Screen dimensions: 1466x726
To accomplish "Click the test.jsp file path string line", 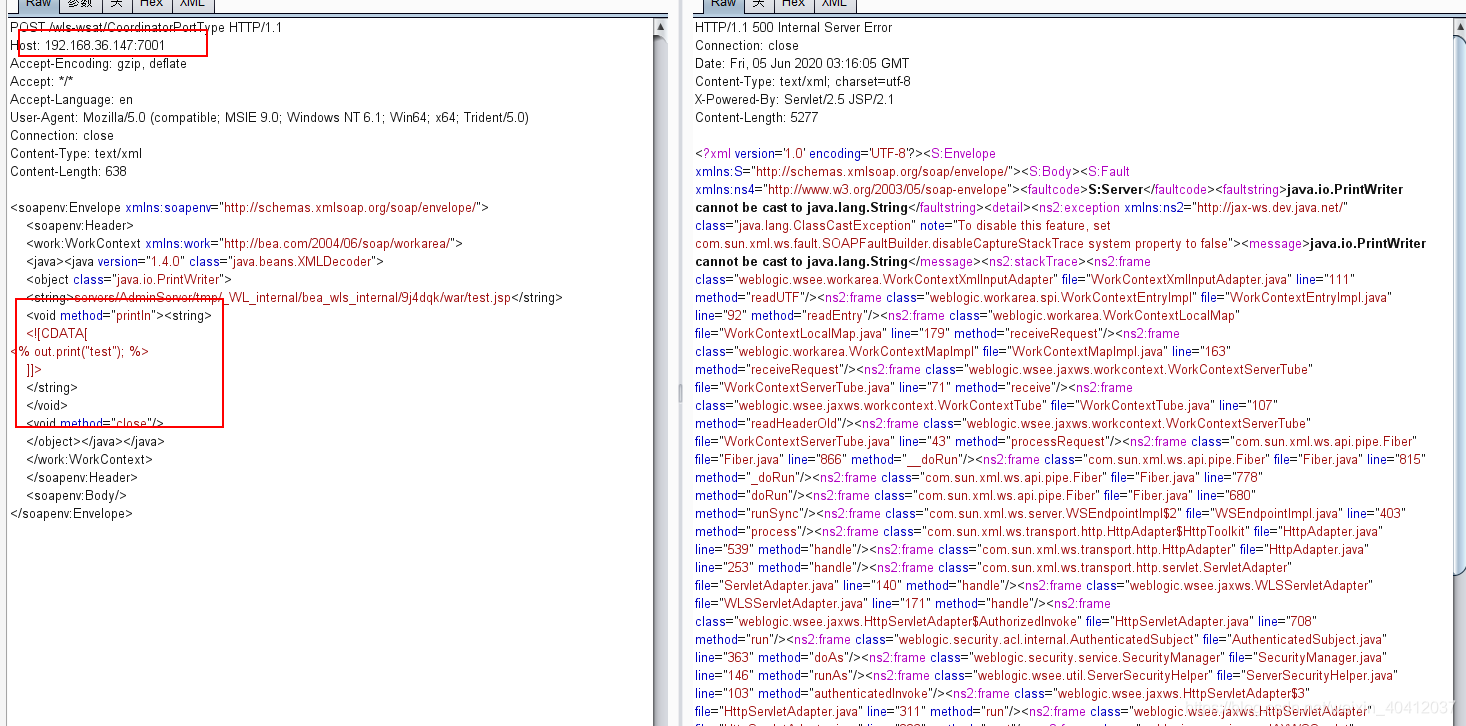I will [x=294, y=297].
